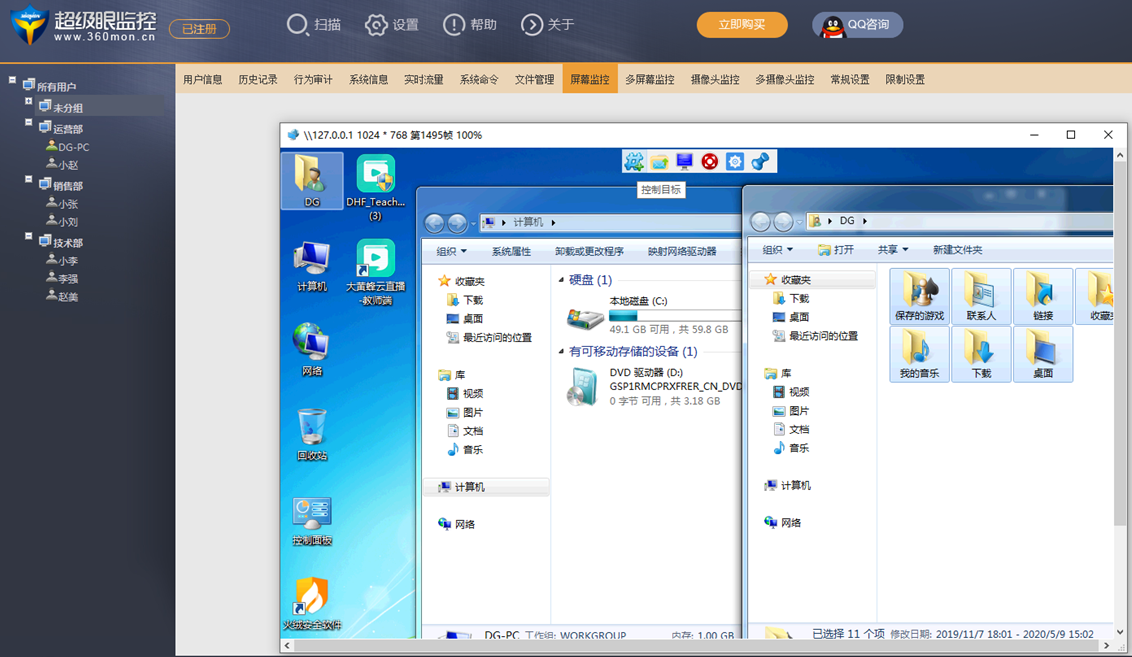
Task: Collapse the 运营部 group
Action: pos(28,123)
